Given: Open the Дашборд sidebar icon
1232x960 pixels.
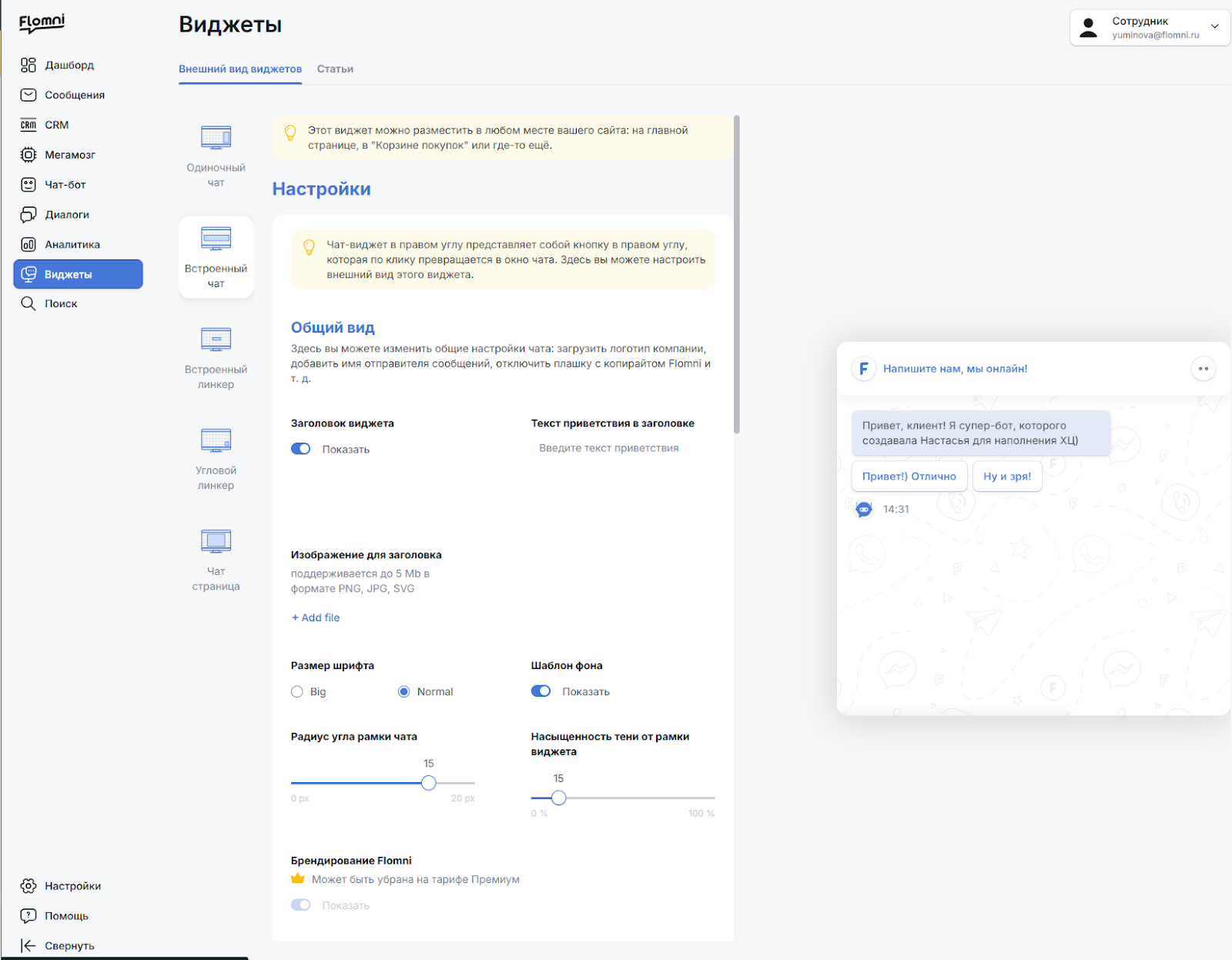Looking at the screenshot, I should click(x=28, y=65).
